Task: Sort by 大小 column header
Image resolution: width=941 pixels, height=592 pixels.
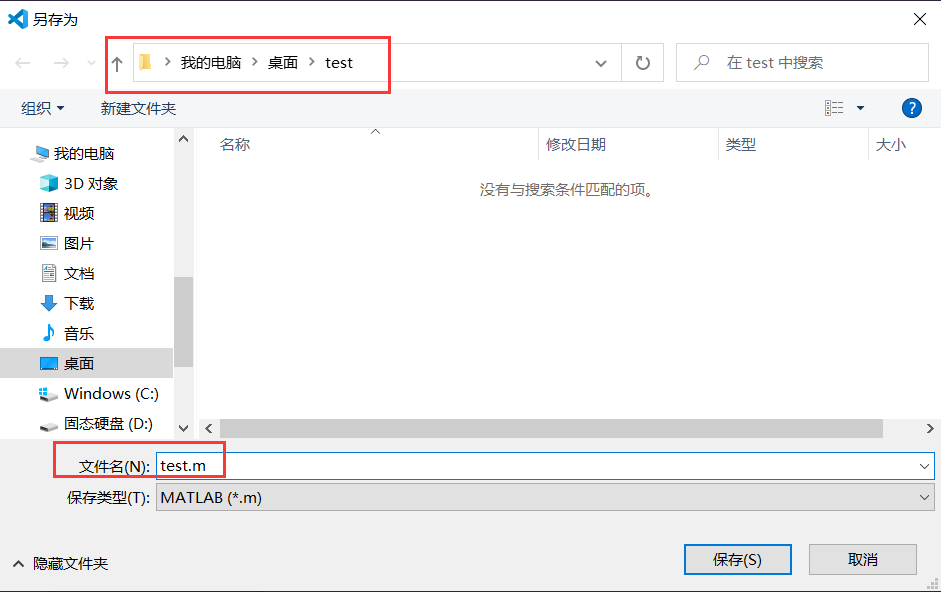Action: point(891,145)
